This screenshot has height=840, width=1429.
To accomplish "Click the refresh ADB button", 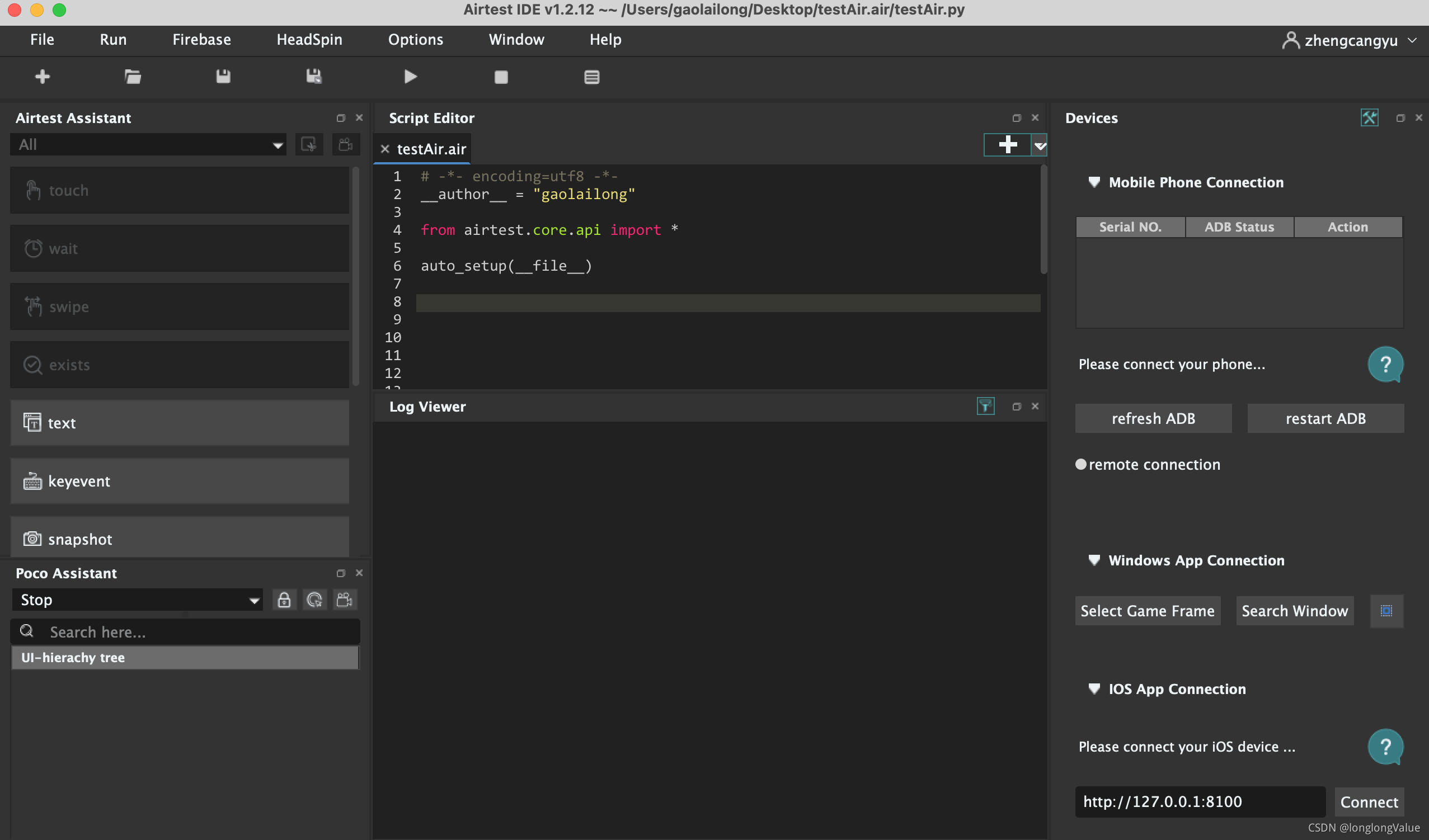I will point(1153,418).
